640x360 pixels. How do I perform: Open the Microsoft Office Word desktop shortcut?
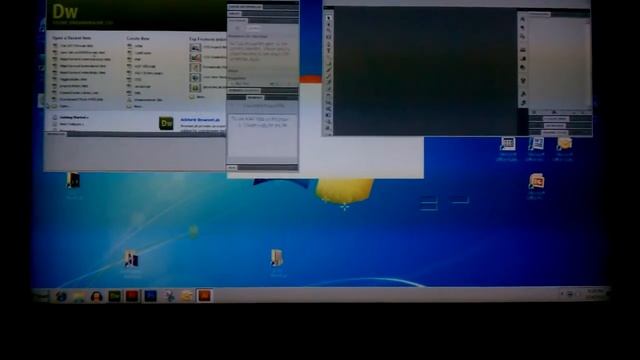[536, 149]
